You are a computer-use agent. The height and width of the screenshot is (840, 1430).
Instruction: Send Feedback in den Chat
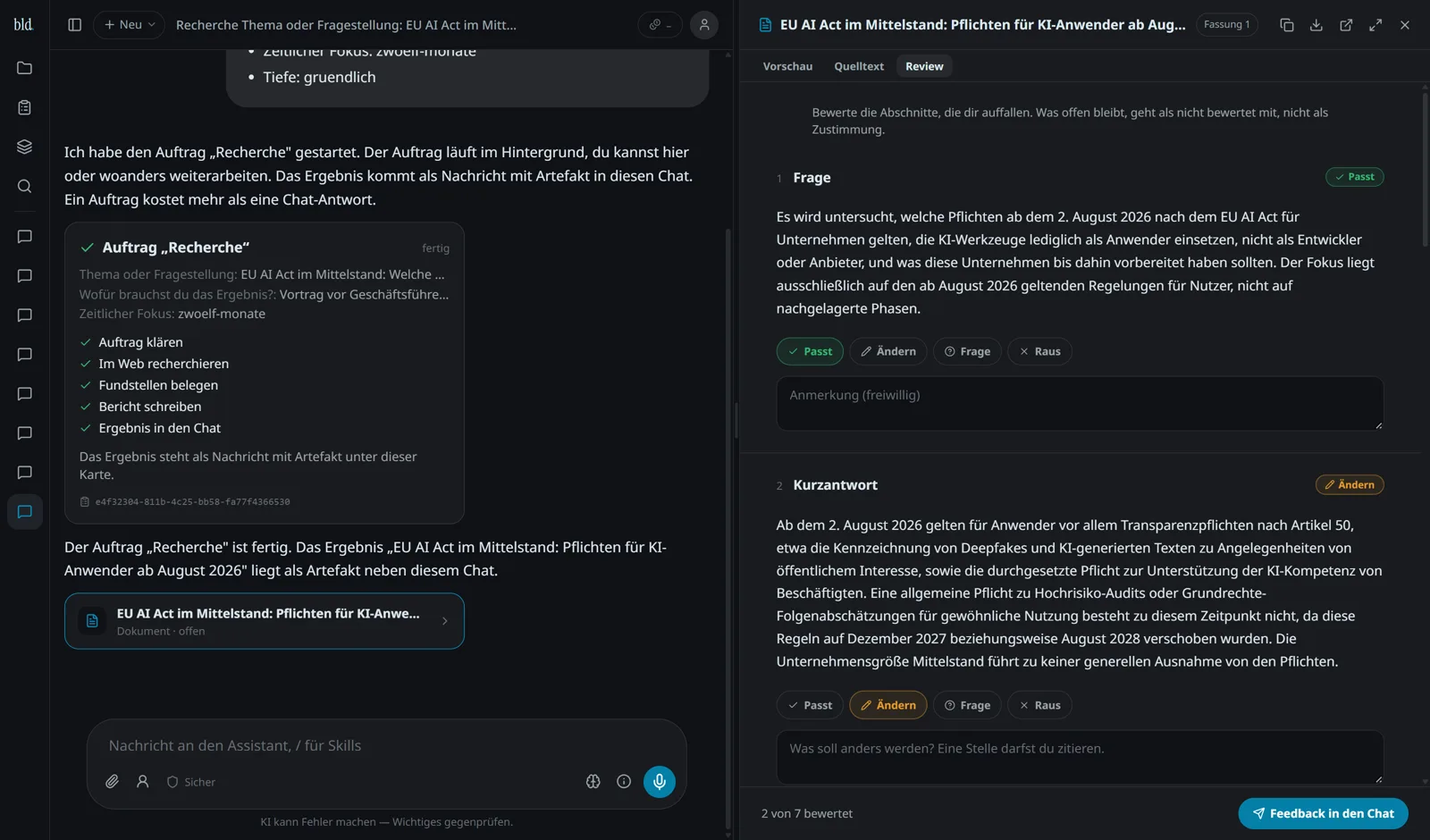pos(1323,813)
